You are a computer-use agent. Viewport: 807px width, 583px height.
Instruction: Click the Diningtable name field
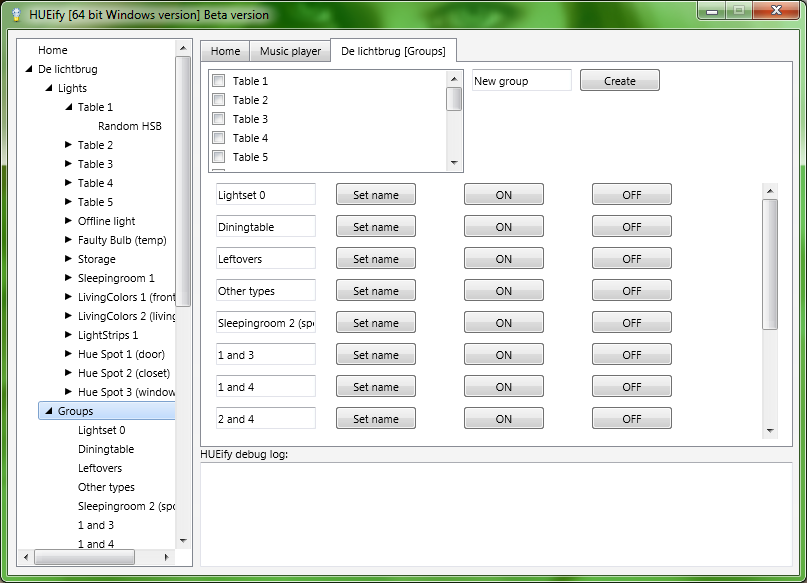point(266,227)
